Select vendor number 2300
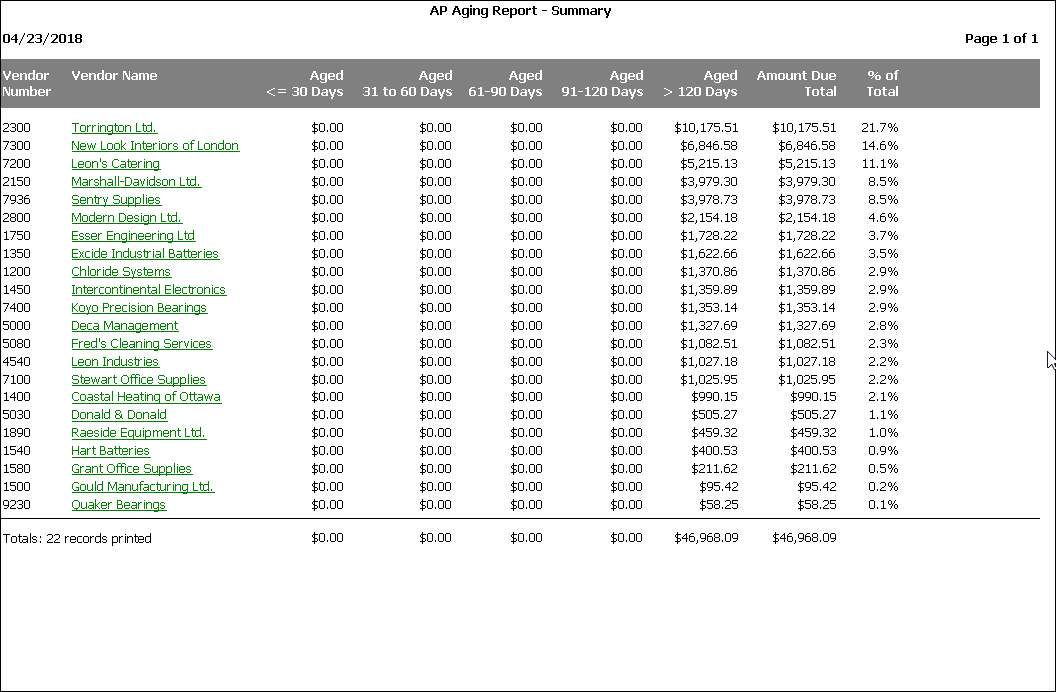The height and width of the screenshot is (692, 1056). coord(16,127)
